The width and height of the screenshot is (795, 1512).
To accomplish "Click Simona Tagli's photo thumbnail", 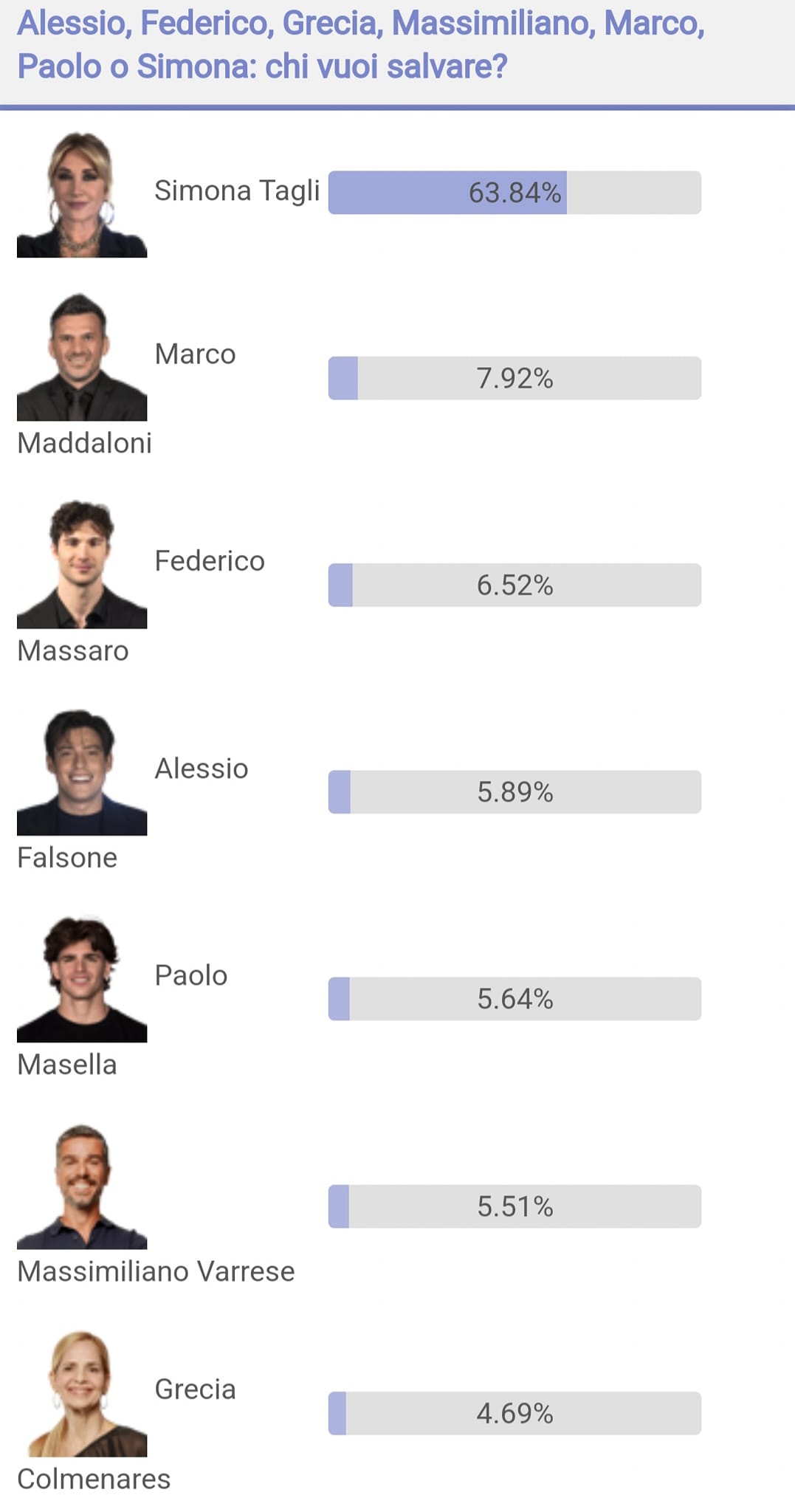I will click(x=82, y=193).
